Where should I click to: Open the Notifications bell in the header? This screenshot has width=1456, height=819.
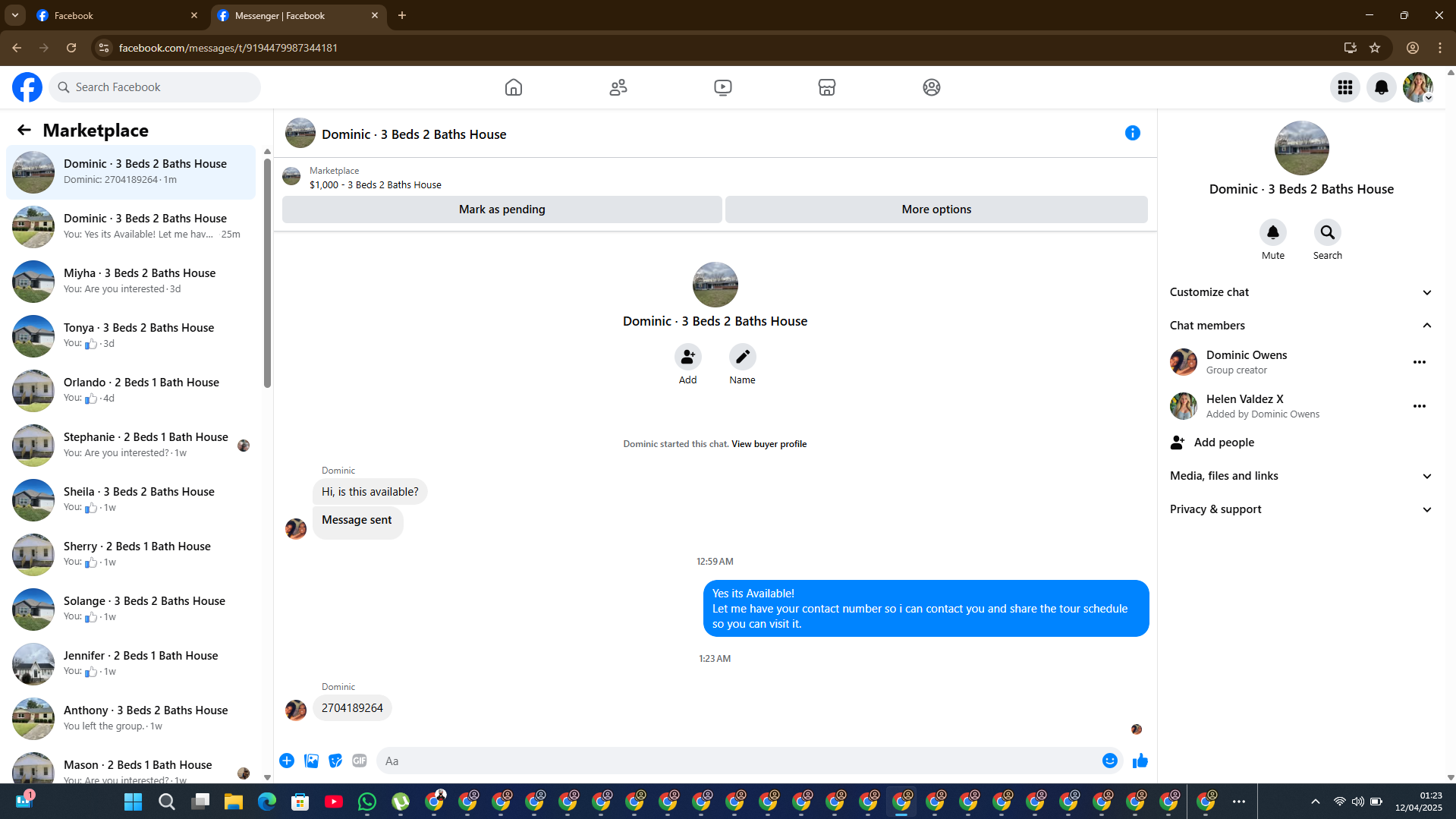1382,87
